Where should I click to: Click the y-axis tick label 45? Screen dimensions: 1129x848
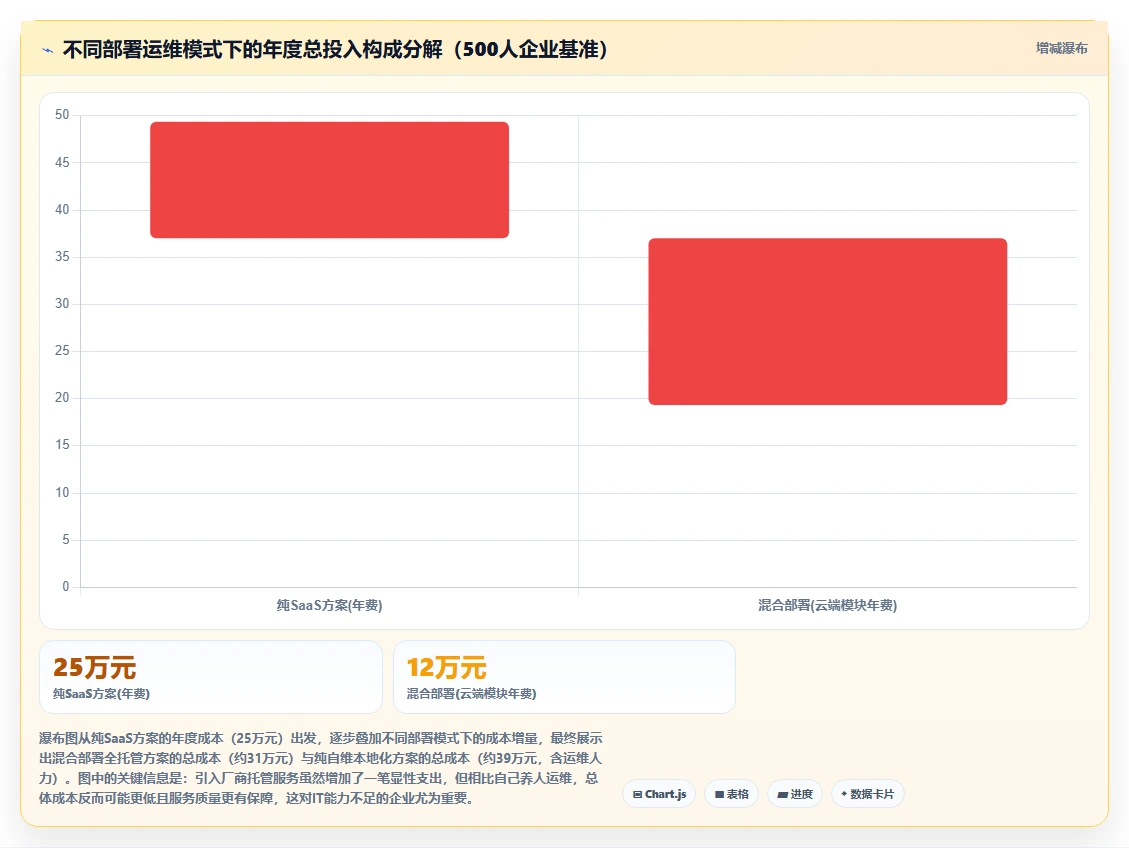[62, 163]
